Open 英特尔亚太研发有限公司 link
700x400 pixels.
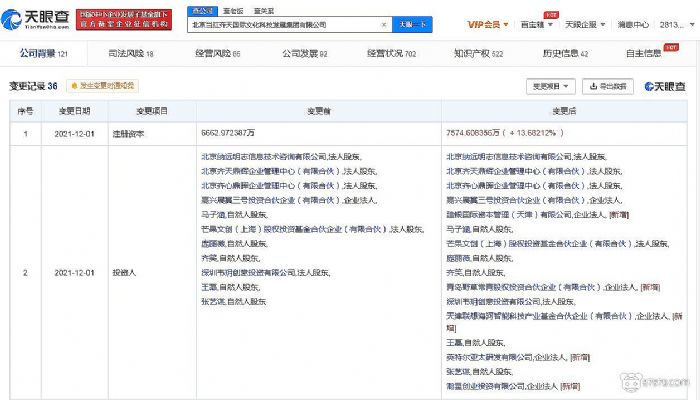(x=489, y=357)
